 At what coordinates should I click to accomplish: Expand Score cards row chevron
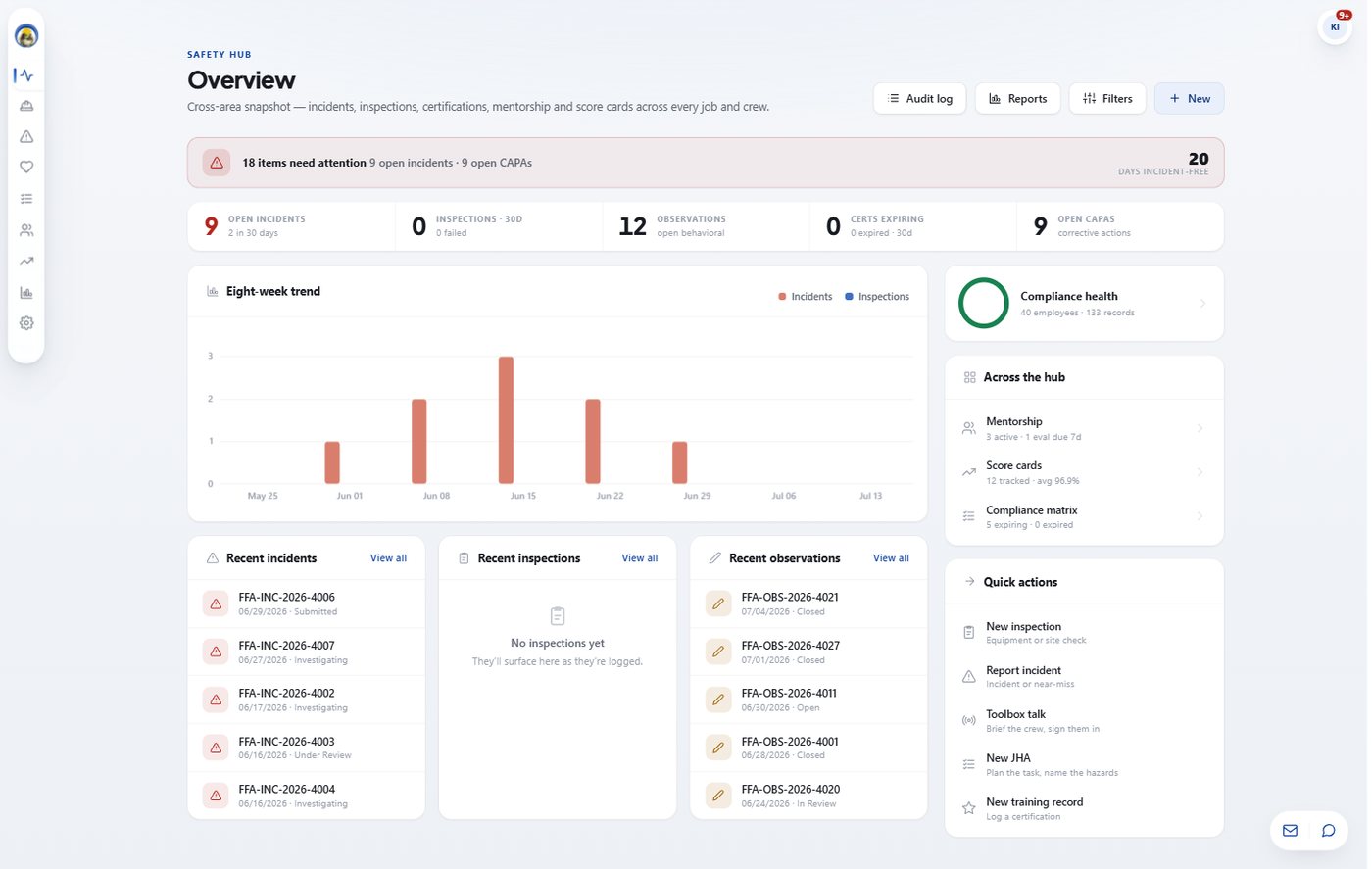pyautogui.click(x=1200, y=472)
